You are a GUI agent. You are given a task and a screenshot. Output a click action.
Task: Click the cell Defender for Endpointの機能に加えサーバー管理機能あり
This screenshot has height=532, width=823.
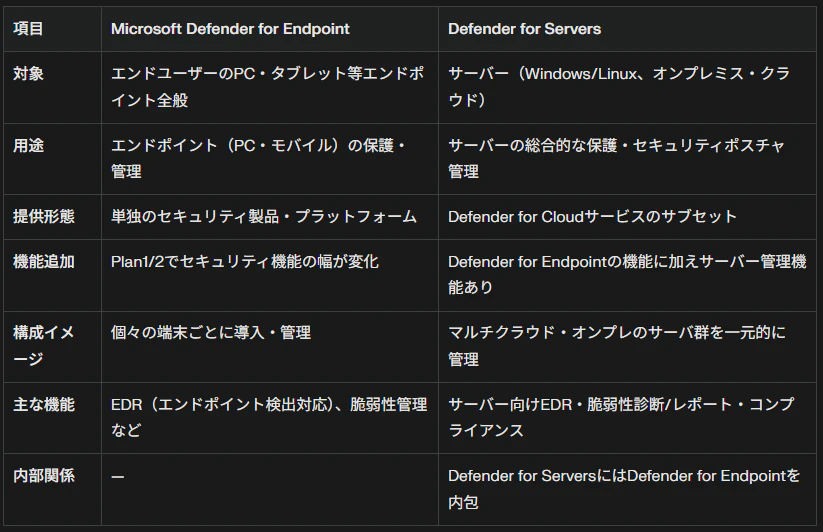point(627,275)
